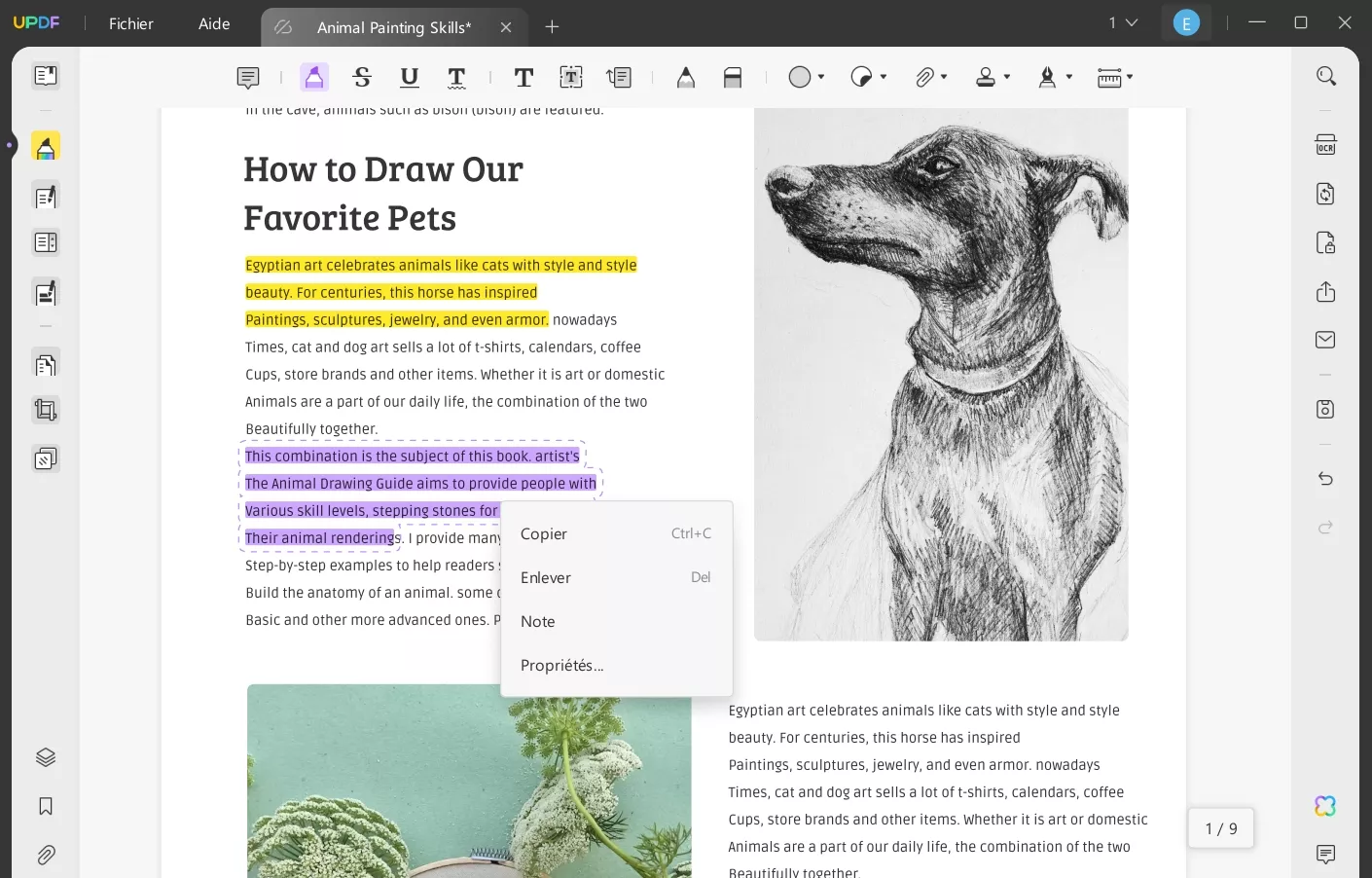Choose Propriétés in the context menu
Image resolution: width=1372 pixels, height=878 pixels.
pos(616,665)
